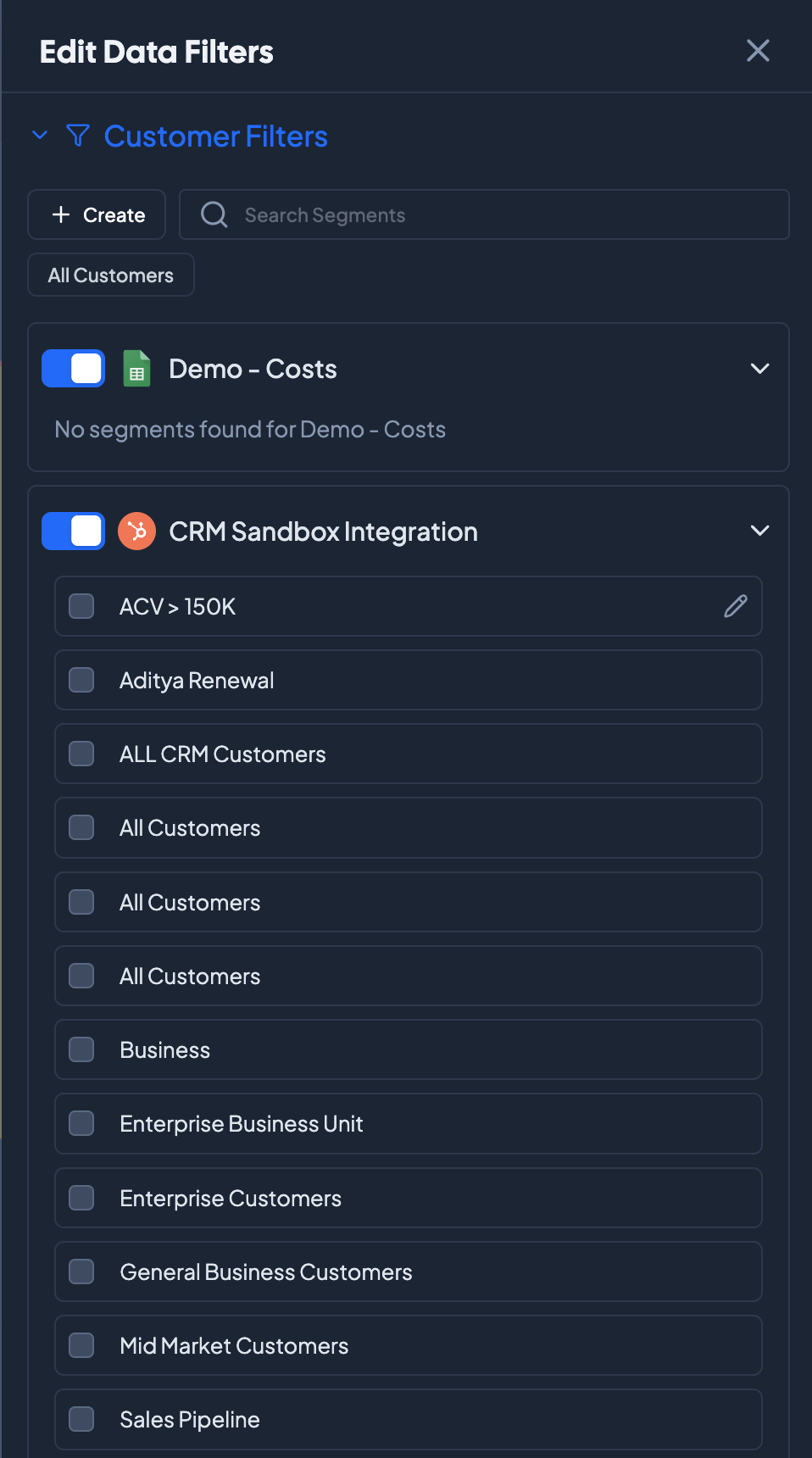The height and width of the screenshot is (1458, 812).
Task: Click the pencil edit icon on ACV > 150K
Action: click(x=736, y=606)
